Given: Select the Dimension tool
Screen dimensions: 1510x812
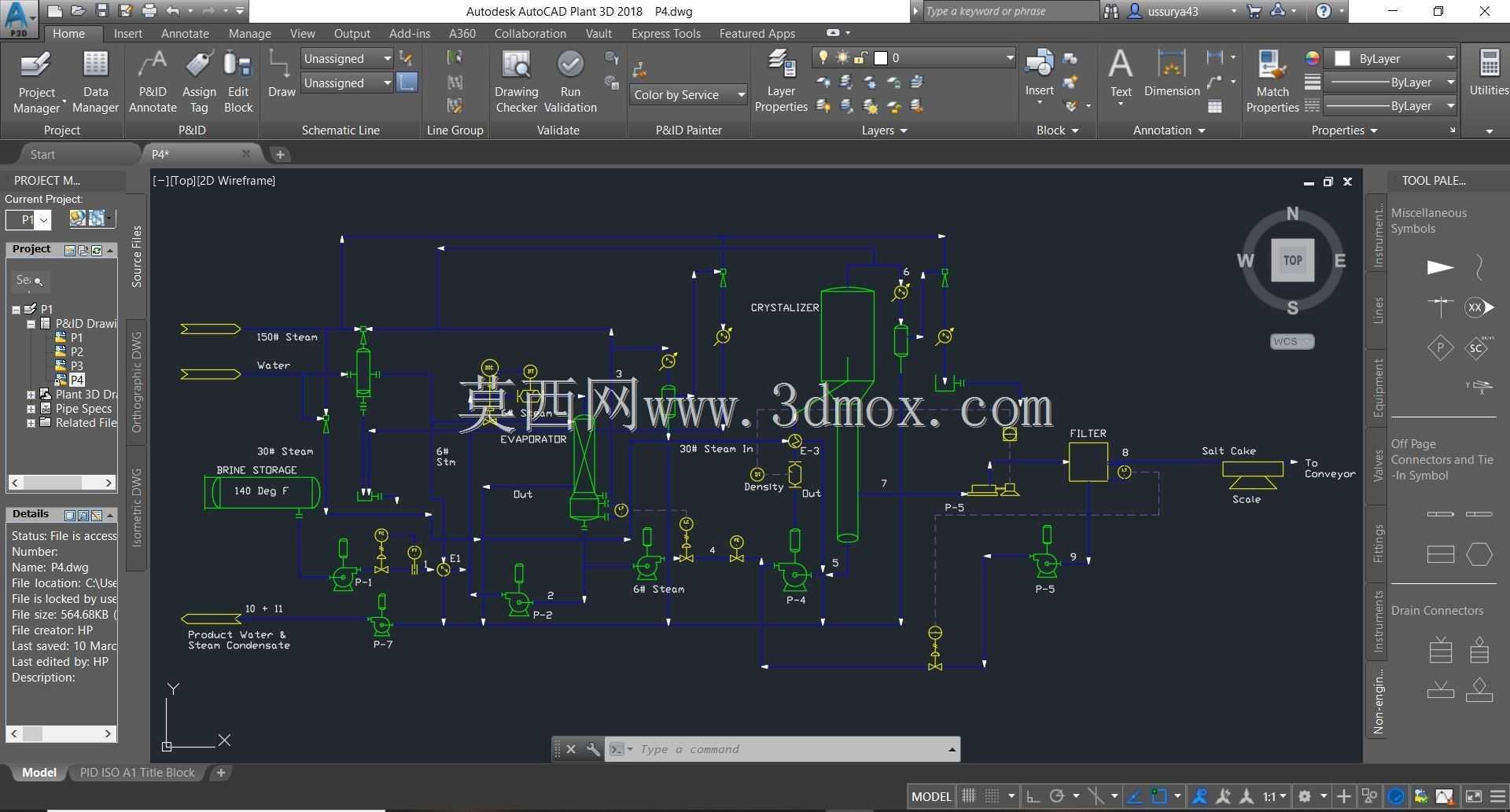Looking at the screenshot, I should [1171, 75].
